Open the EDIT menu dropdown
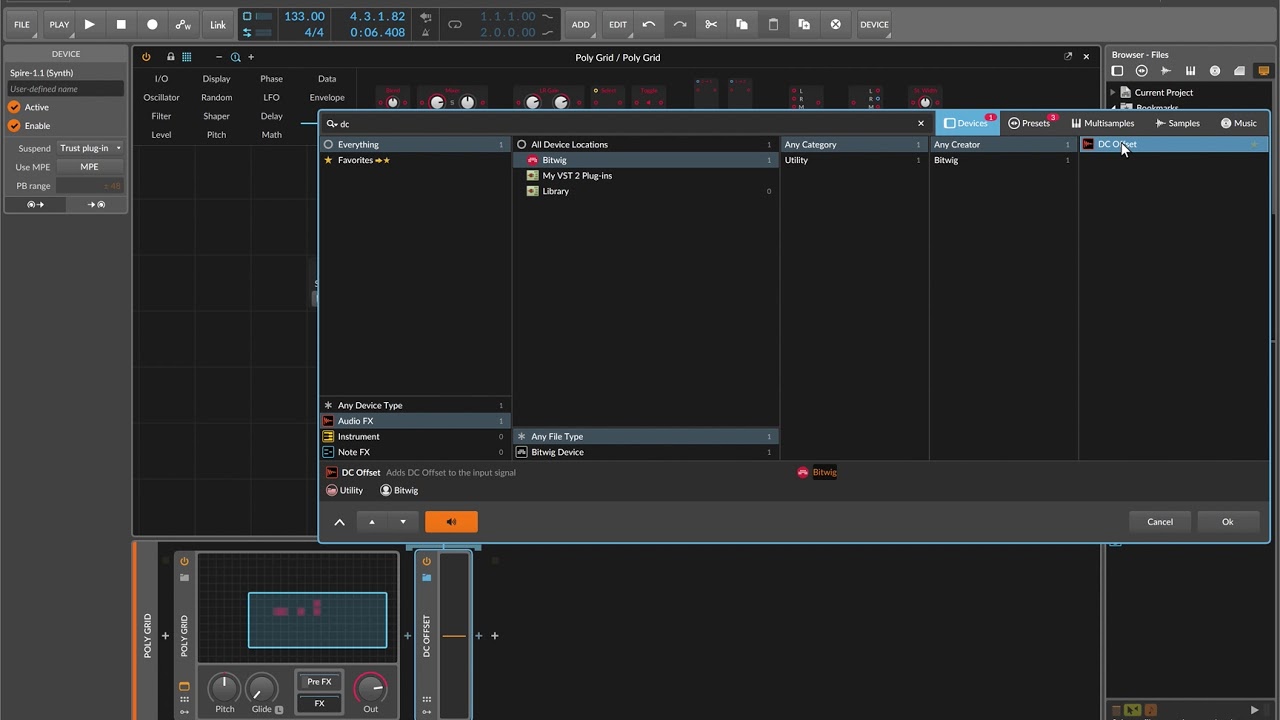Image resolution: width=1280 pixels, height=720 pixels. (618, 24)
